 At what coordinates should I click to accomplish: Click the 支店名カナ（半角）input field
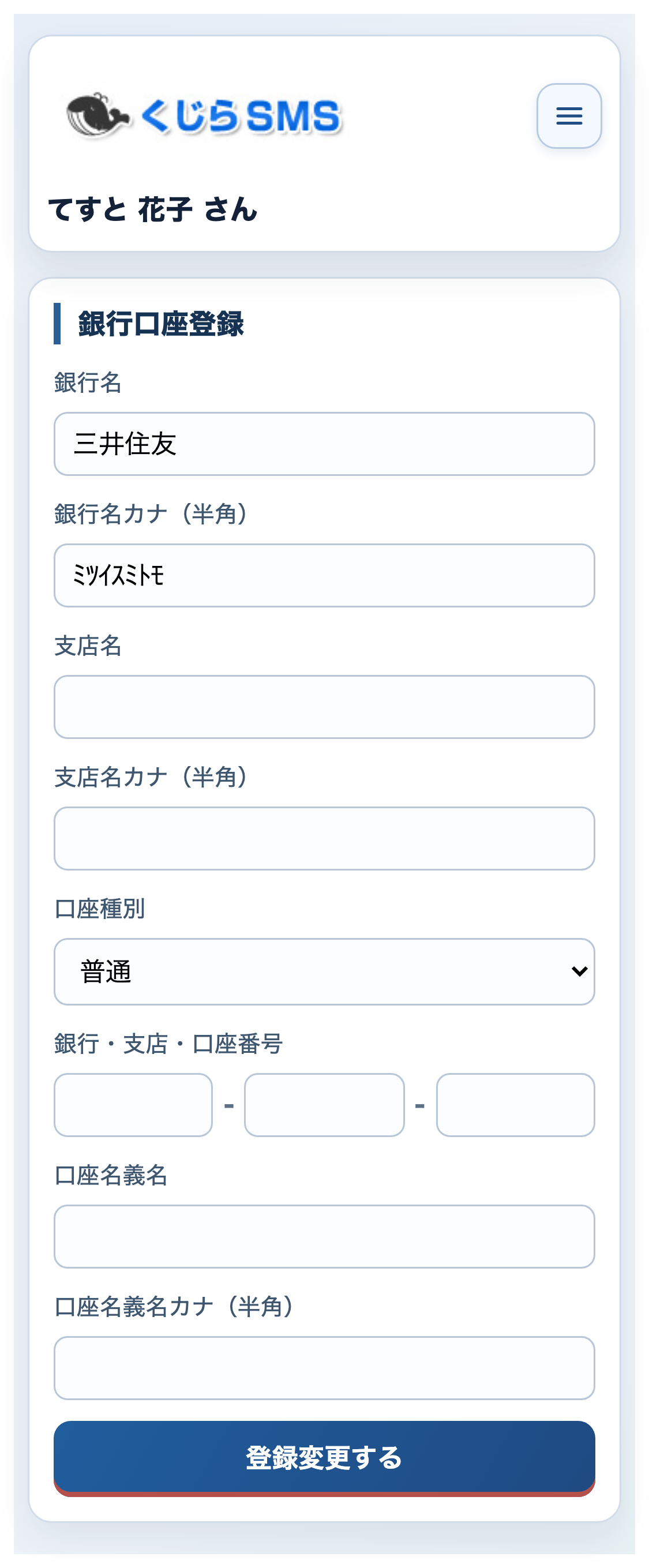point(324,838)
